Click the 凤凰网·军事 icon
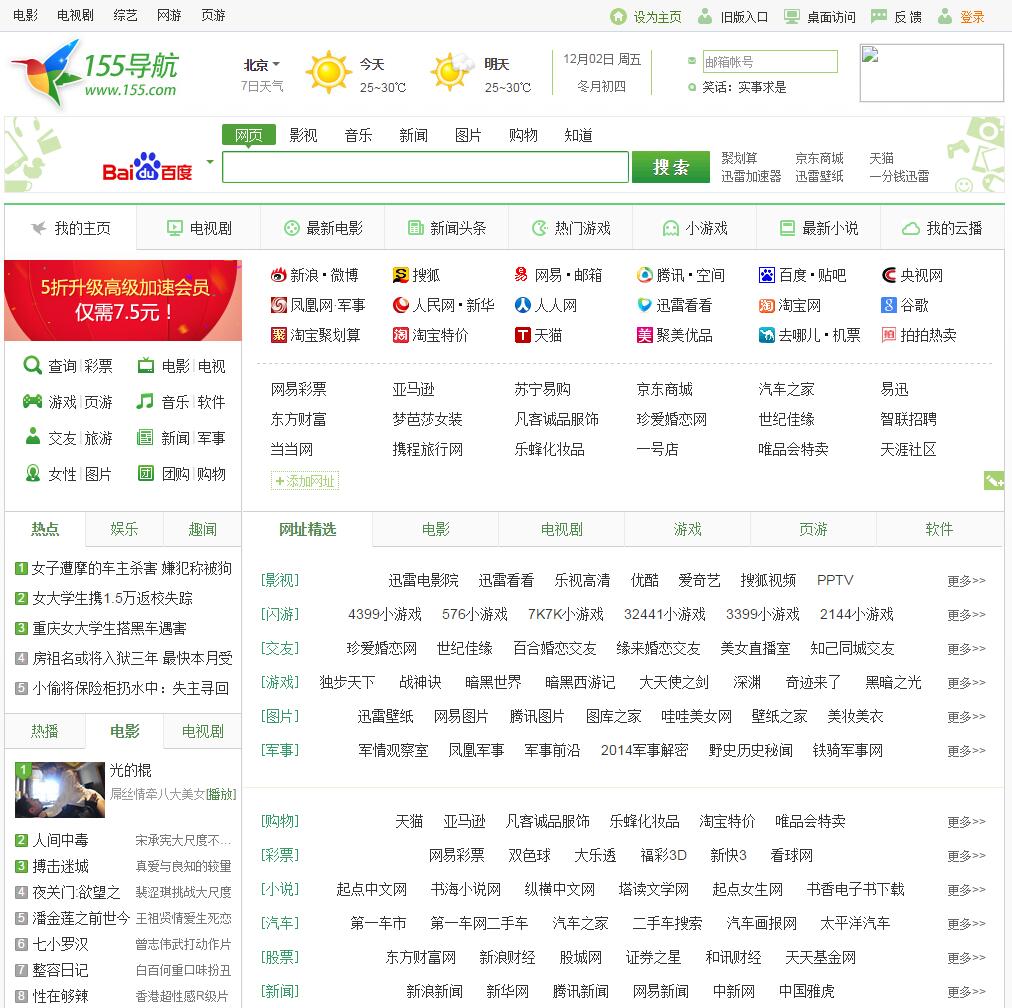Screen dimensions: 1012x1008 pyautogui.click(x=278, y=305)
